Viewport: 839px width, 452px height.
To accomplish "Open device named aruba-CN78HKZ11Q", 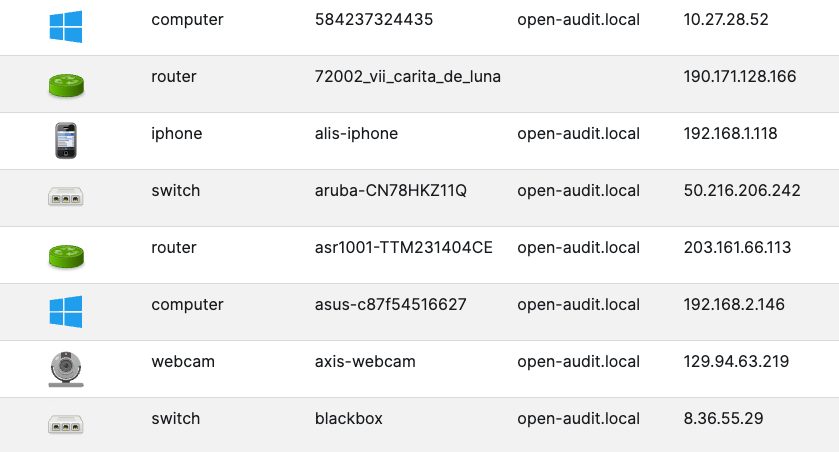I will [390, 191].
